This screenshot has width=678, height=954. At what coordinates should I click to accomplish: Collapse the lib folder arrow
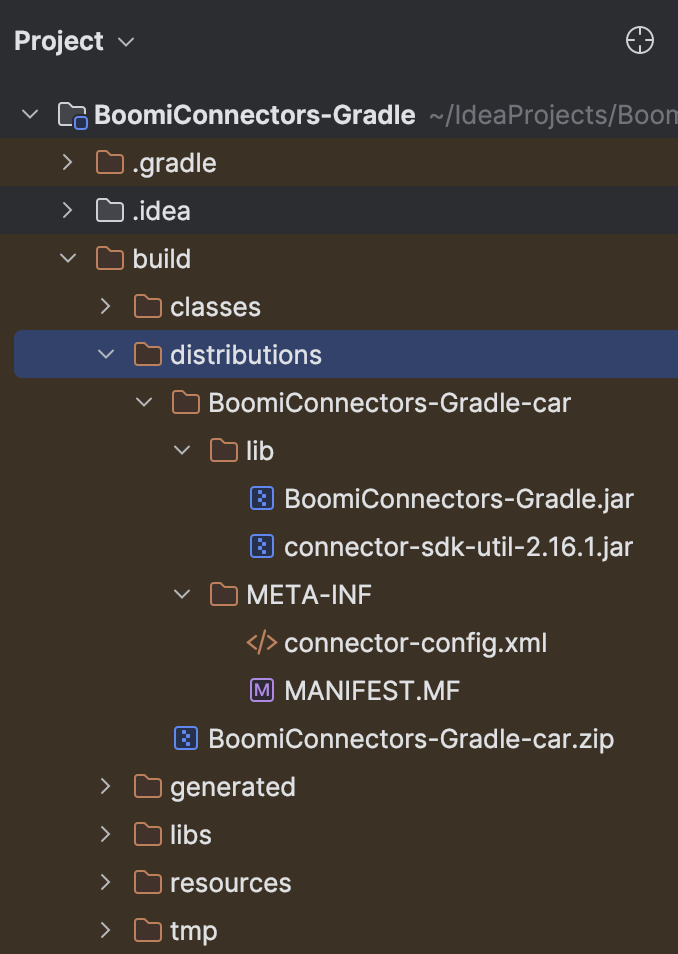pyautogui.click(x=181, y=451)
